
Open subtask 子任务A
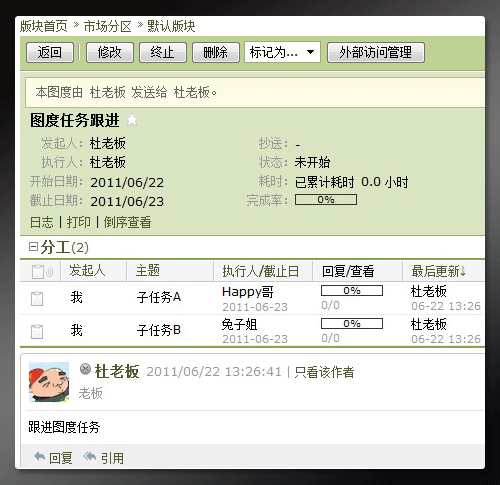(159, 297)
